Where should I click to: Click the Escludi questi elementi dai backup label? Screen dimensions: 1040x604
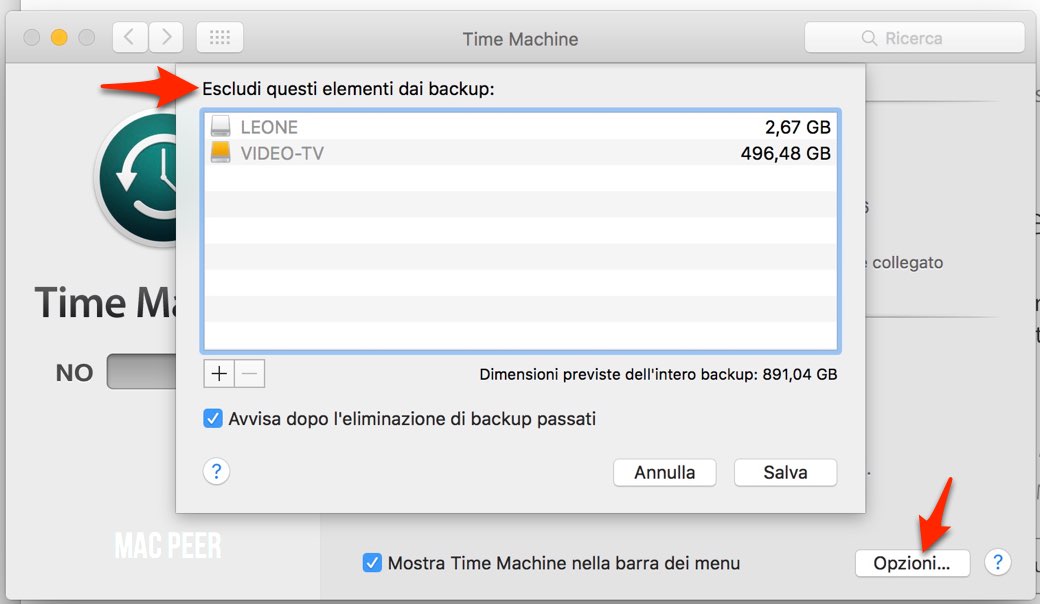(348, 89)
